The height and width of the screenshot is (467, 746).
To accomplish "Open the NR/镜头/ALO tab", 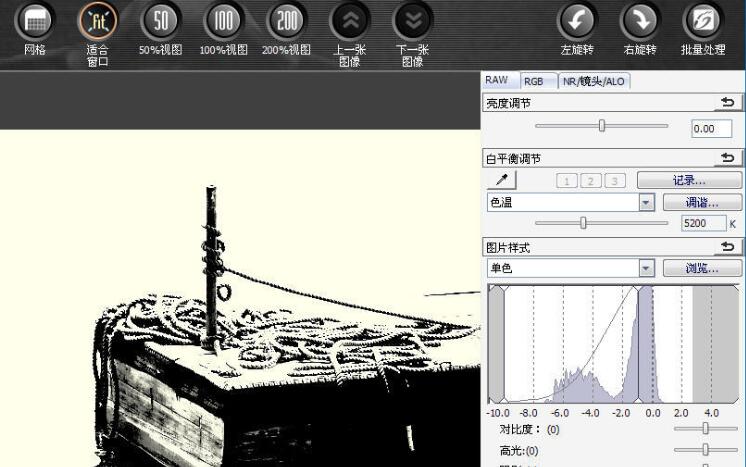I will click(594, 82).
